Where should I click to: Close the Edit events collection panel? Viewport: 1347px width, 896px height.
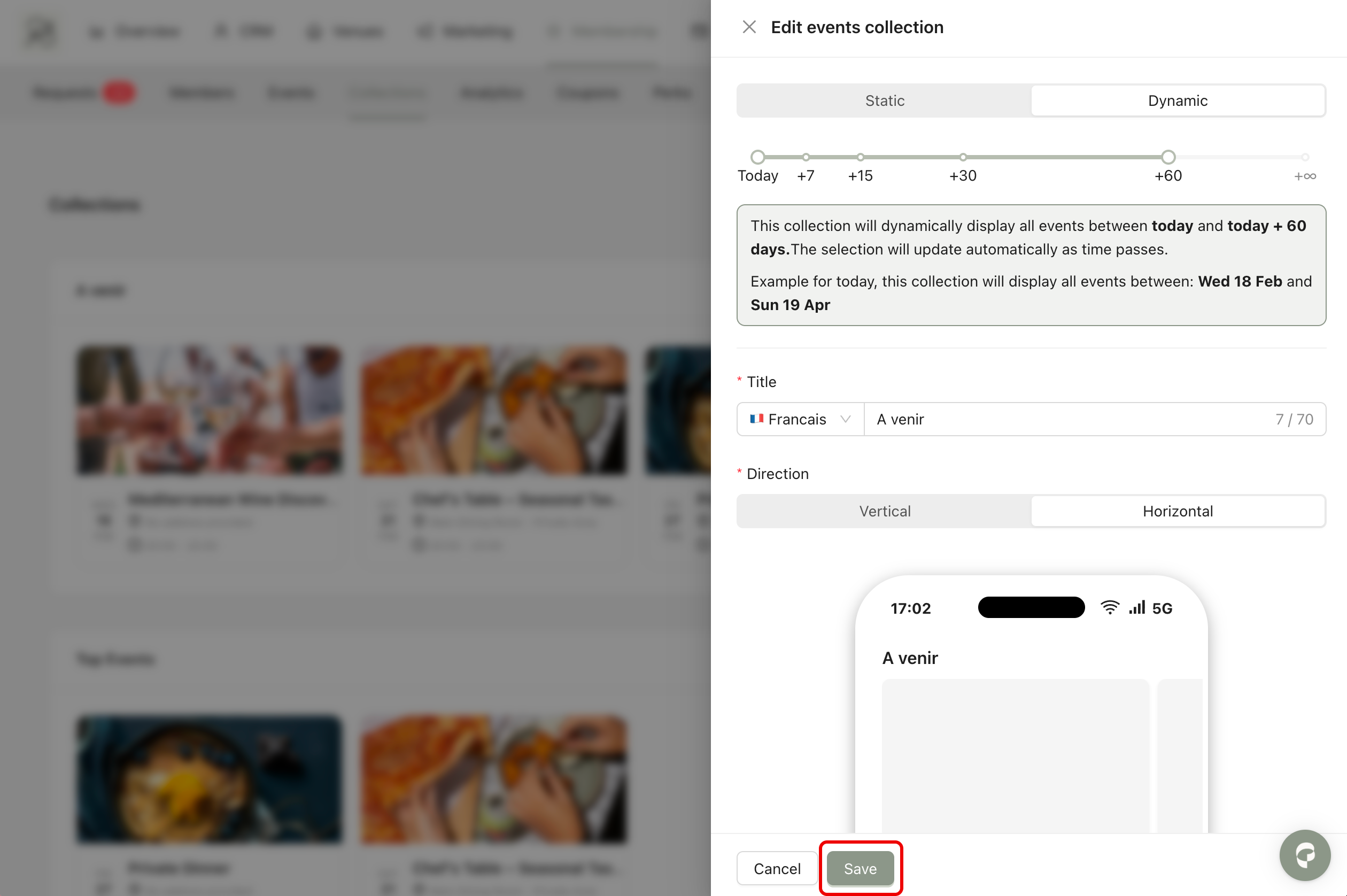tap(748, 27)
